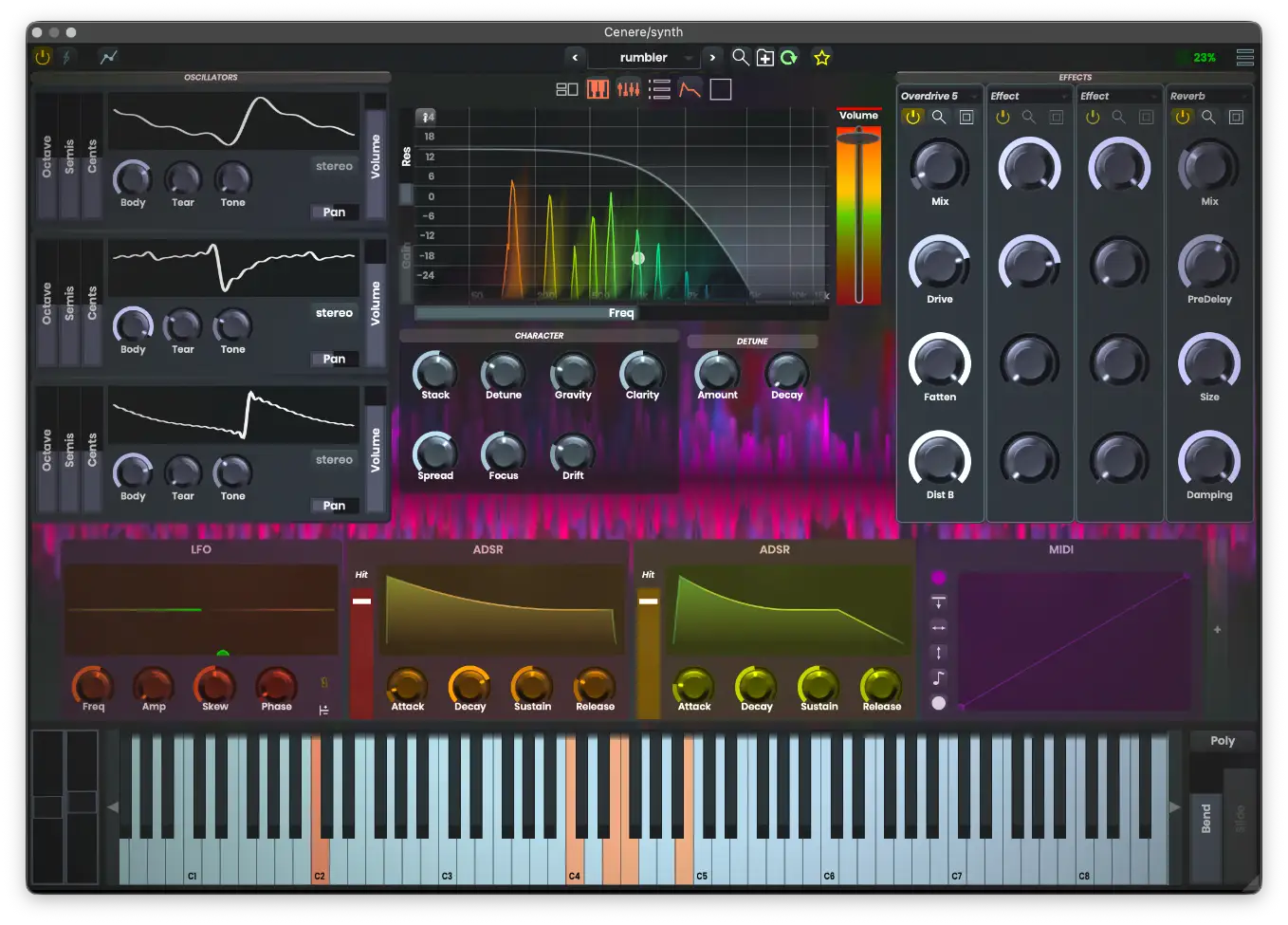1288x925 pixels.
Task: Toggle stereo on the third oscillator
Action: point(334,460)
